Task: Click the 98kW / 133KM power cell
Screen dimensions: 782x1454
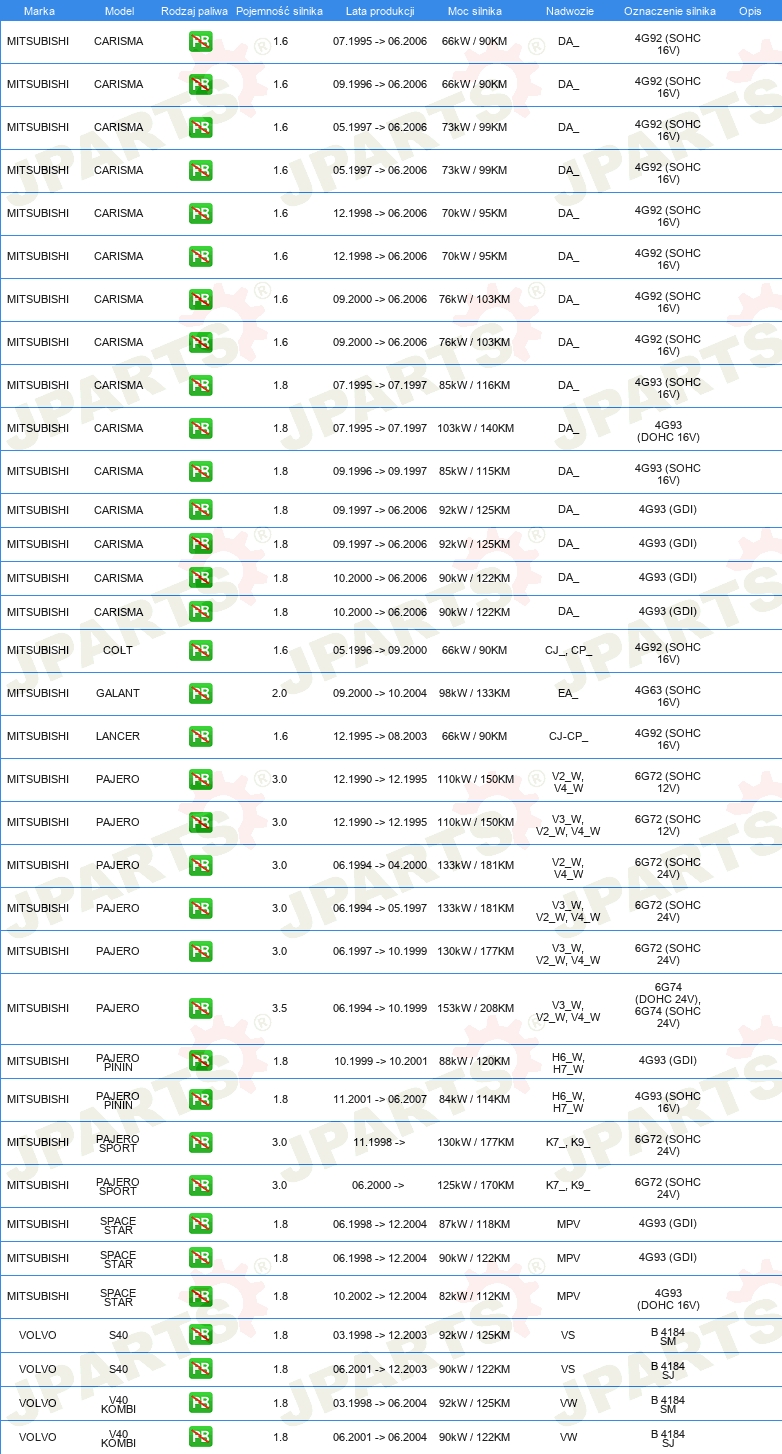Action: [474, 693]
